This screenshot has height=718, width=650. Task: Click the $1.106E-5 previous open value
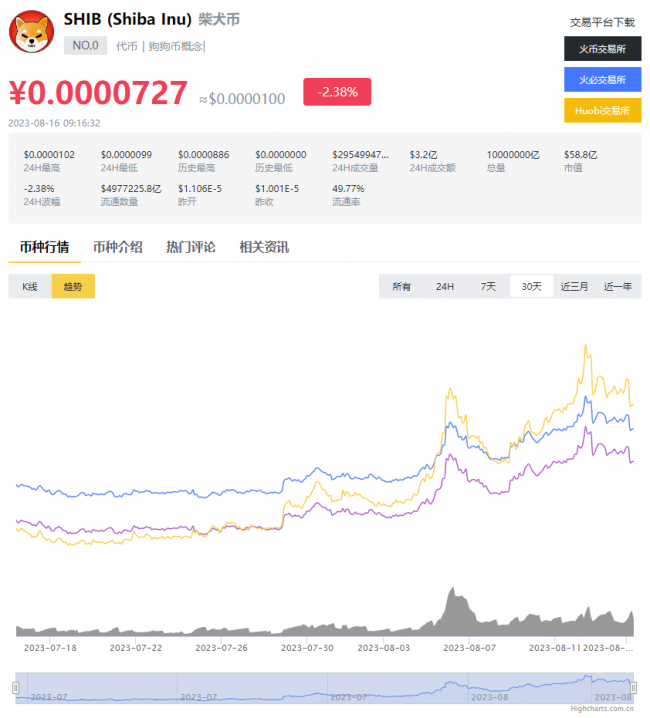[x=200, y=189]
